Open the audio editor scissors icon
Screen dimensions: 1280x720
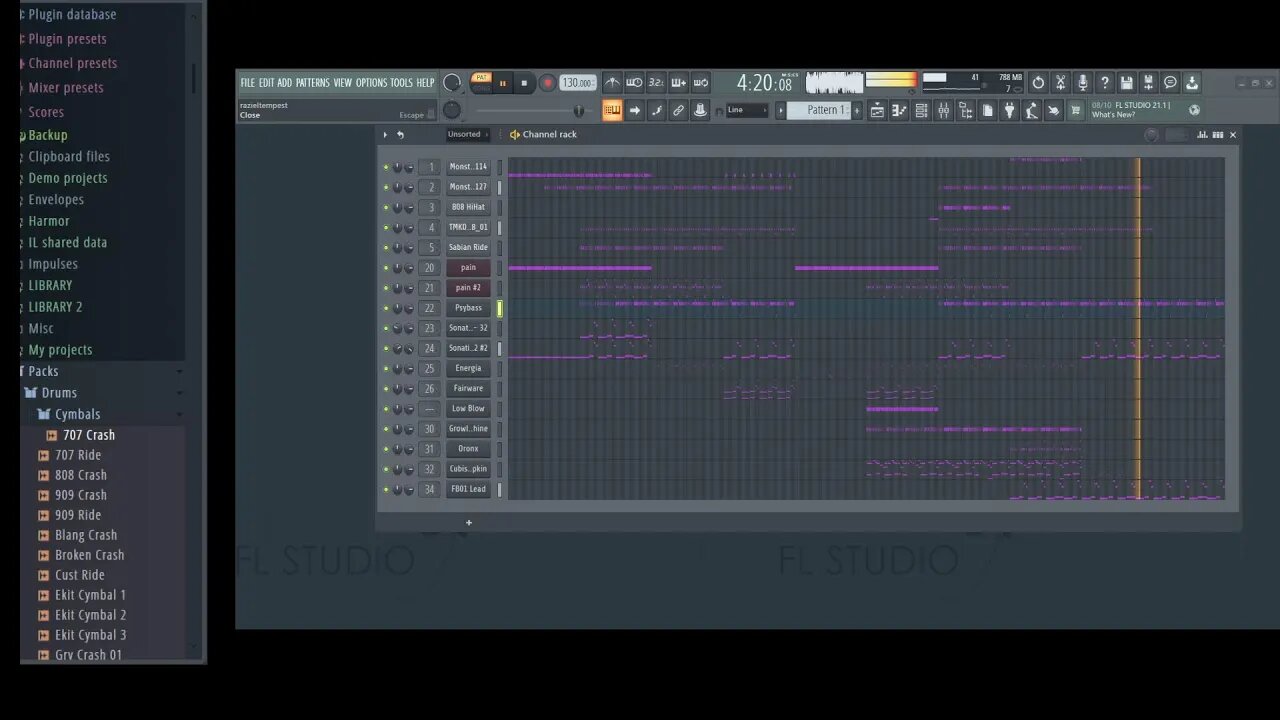[1061, 83]
